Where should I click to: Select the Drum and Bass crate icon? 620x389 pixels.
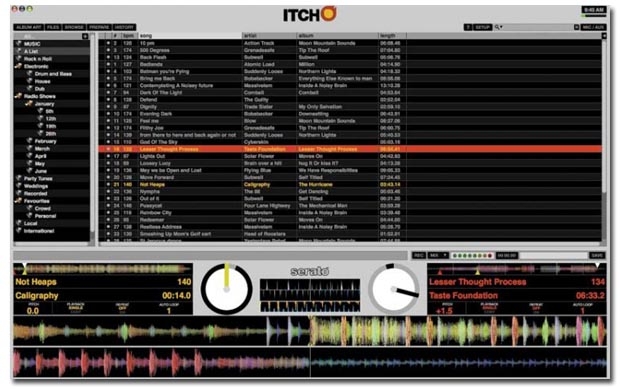[x=30, y=74]
